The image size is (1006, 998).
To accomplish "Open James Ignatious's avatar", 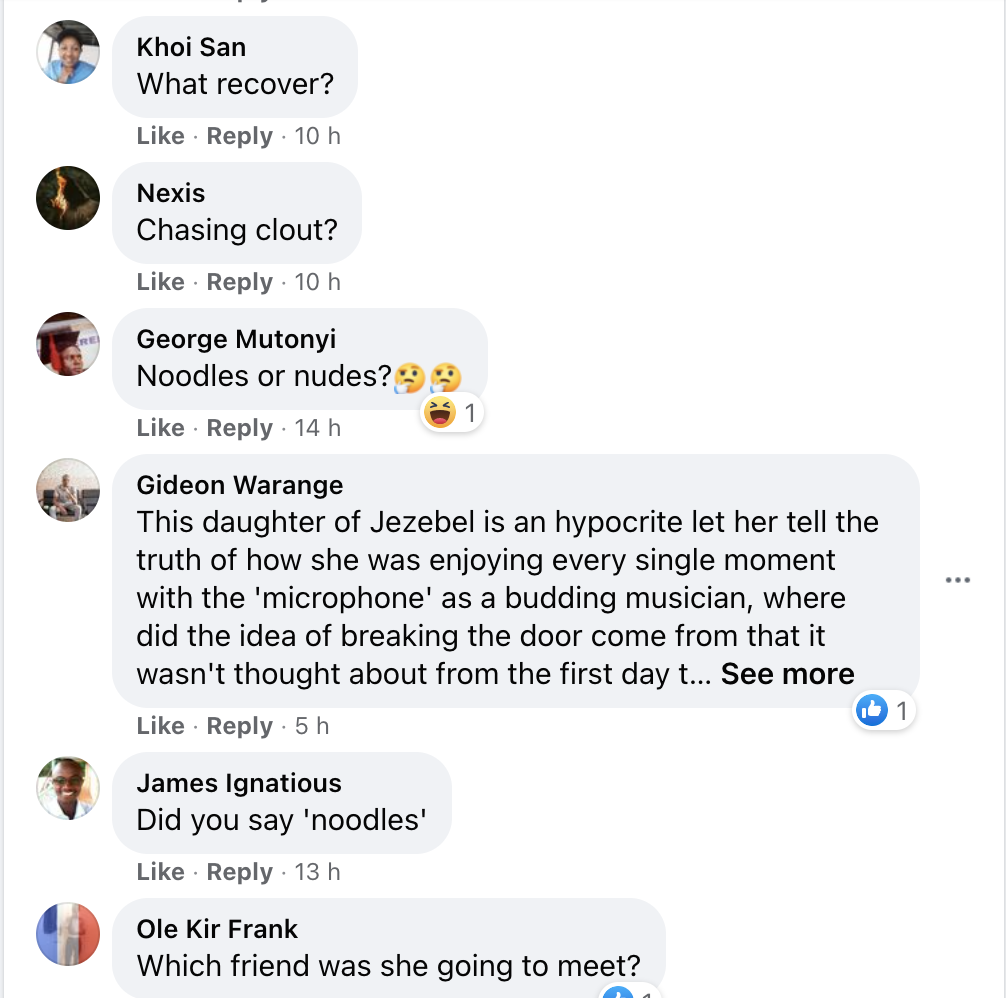I will click(68, 788).
